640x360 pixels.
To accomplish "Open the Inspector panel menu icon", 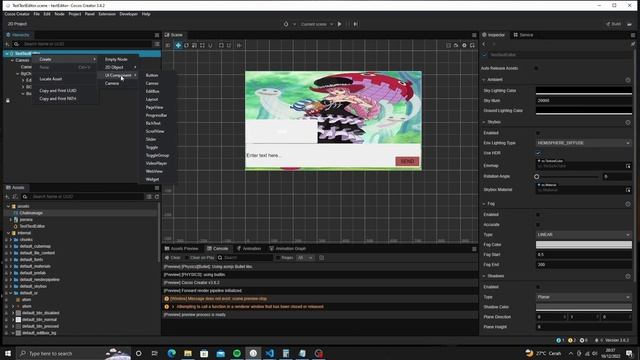I will [633, 35].
